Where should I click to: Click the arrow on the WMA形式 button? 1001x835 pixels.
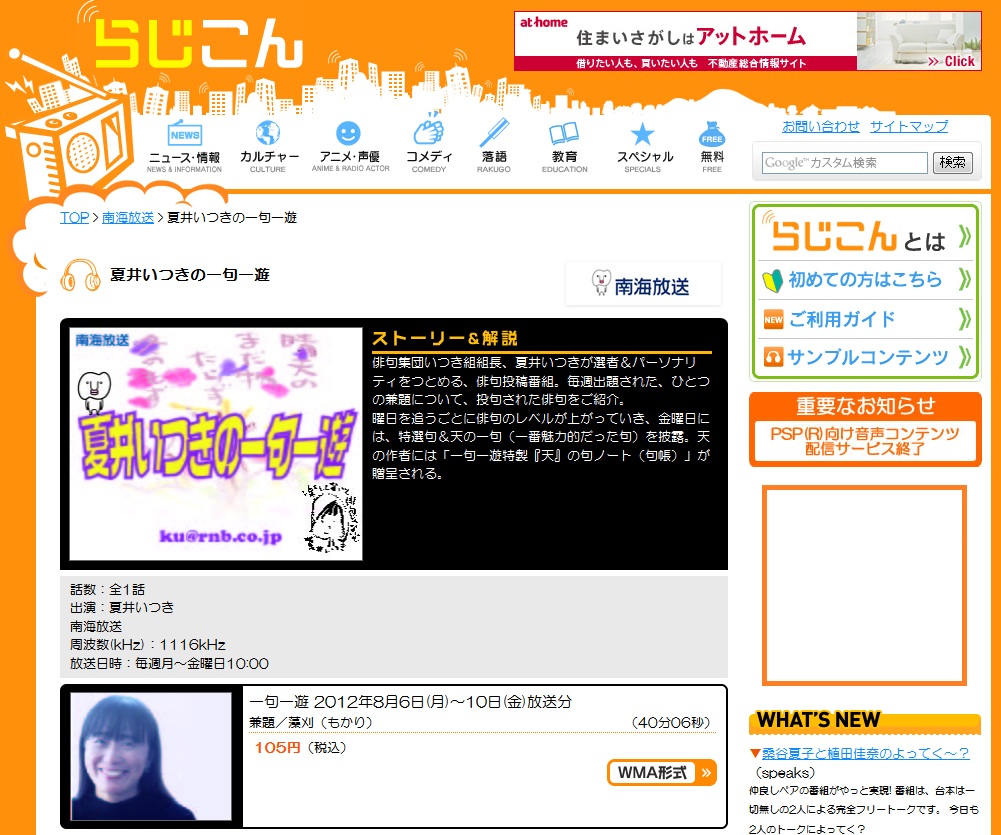click(x=706, y=772)
